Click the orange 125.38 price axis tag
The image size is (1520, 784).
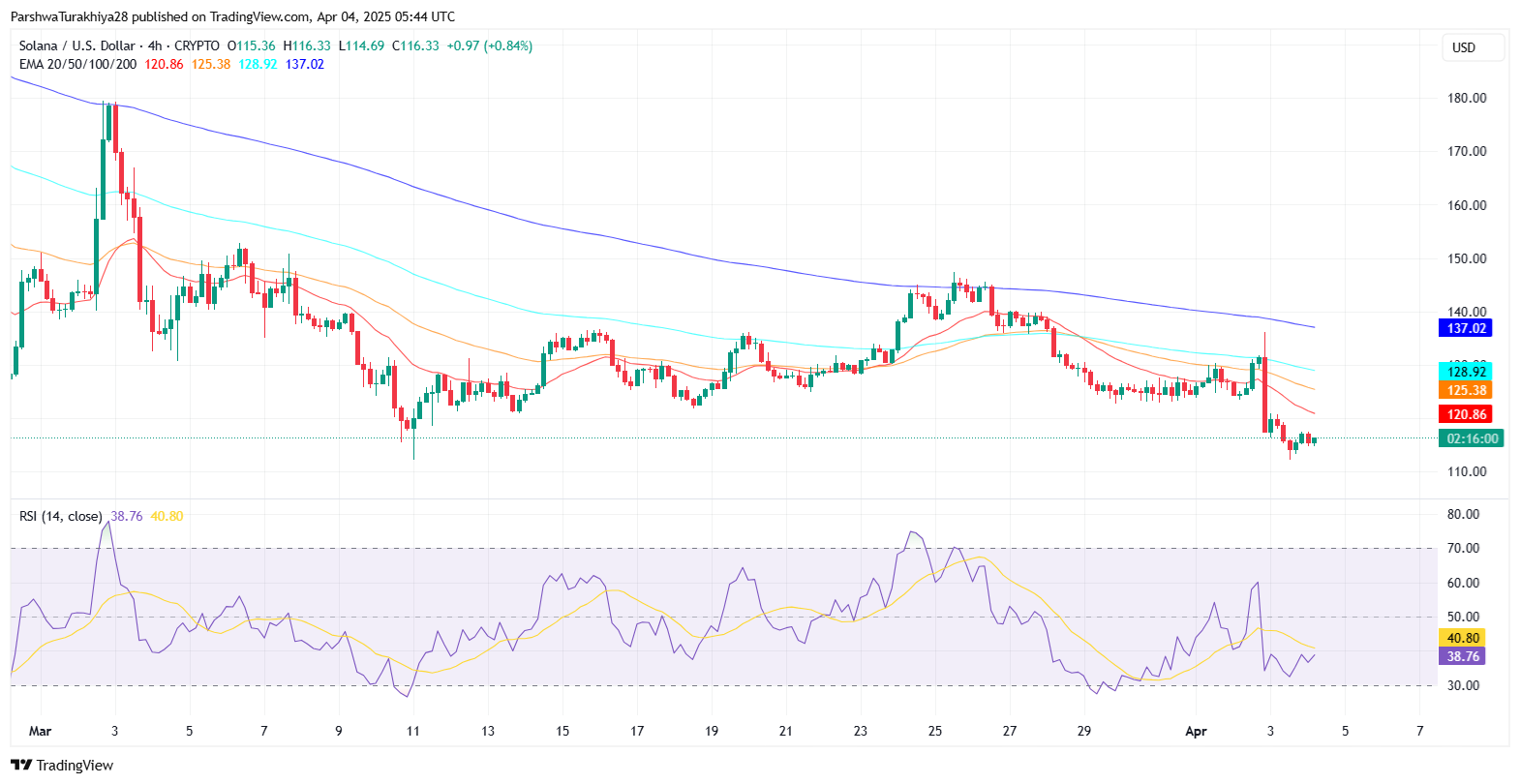(x=1466, y=390)
